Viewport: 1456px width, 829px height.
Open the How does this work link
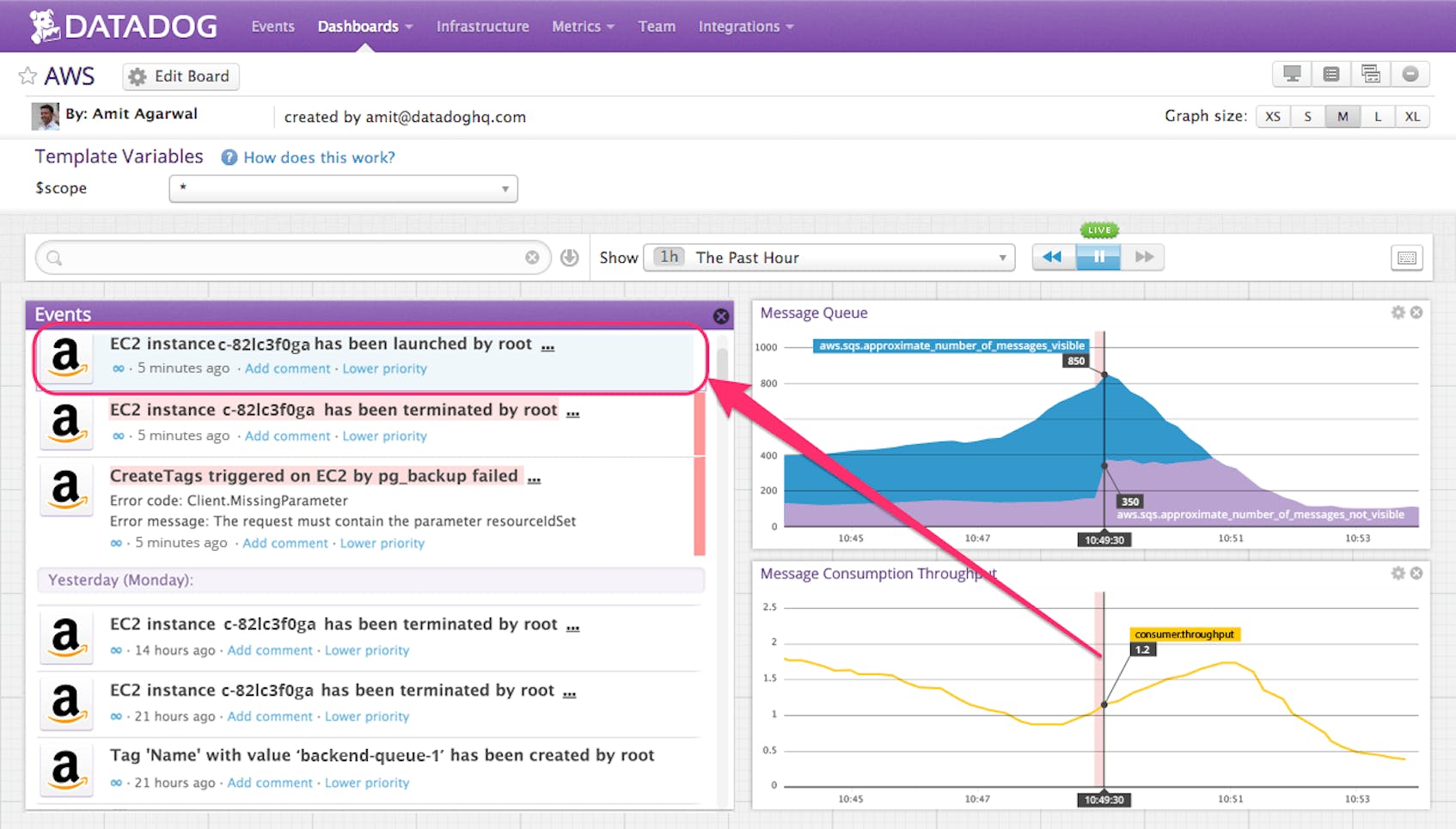pyautogui.click(x=318, y=157)
